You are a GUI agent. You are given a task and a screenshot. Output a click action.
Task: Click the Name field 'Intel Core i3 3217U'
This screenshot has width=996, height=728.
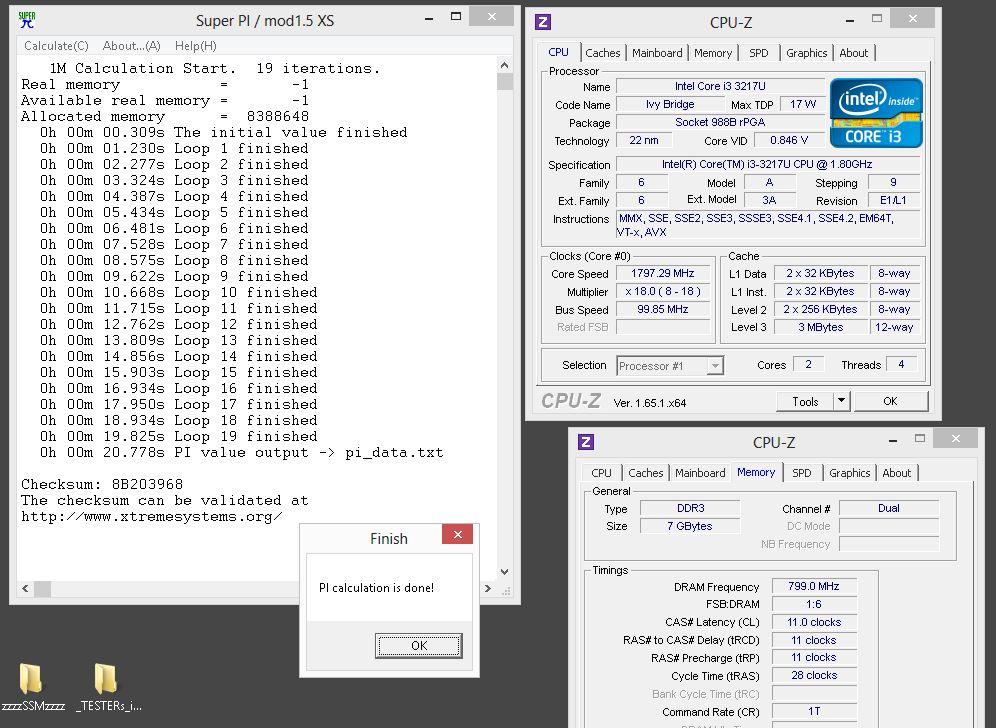coord(720,86)
